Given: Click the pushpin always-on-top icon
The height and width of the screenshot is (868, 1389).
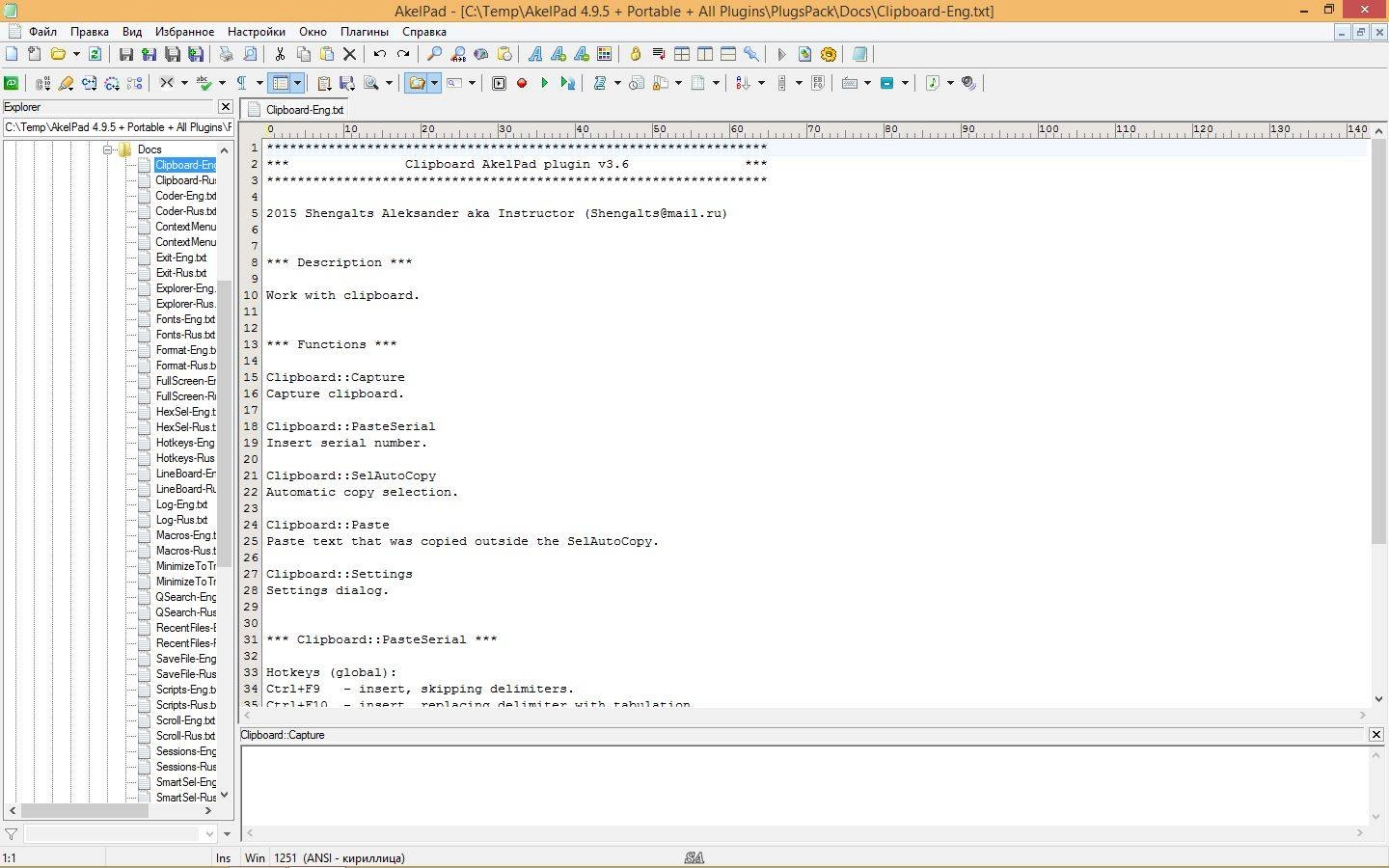Looking at the screenshot, I should pyautogui.click(x=750, y=54).
